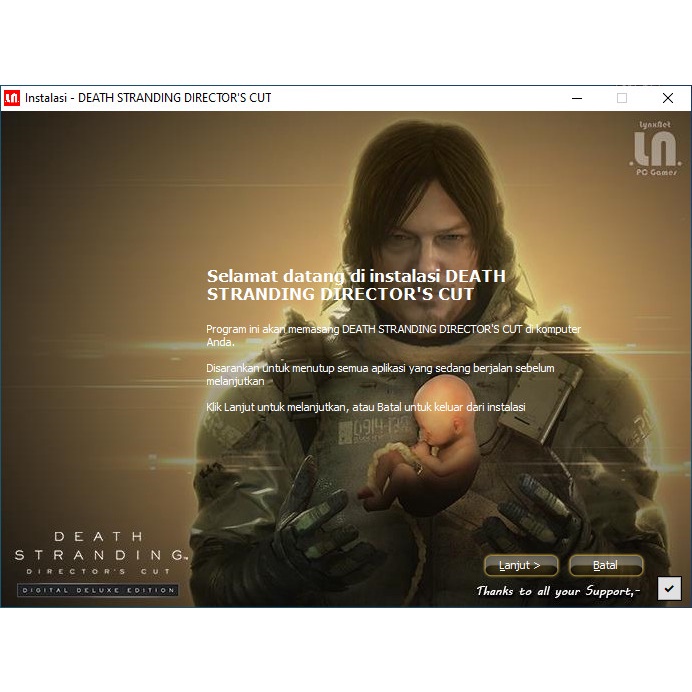
Task: Click the Lanjut button to continue installation
Action: coord(520,565)
